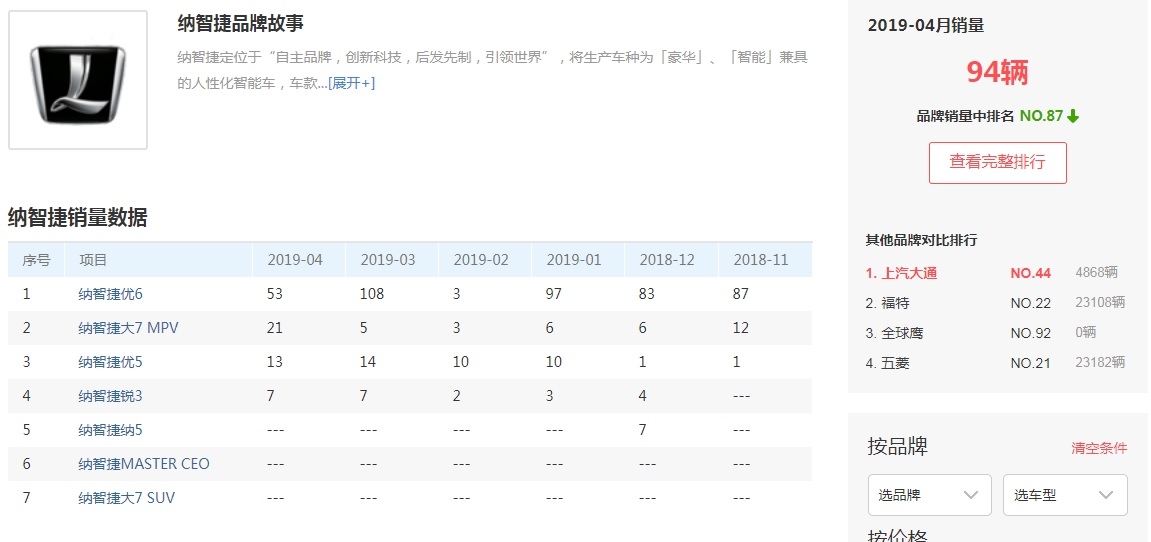Click the value 21 in 纳智捷大7 MPV row
The image size is (1151, 542).
tap(275, 328)
